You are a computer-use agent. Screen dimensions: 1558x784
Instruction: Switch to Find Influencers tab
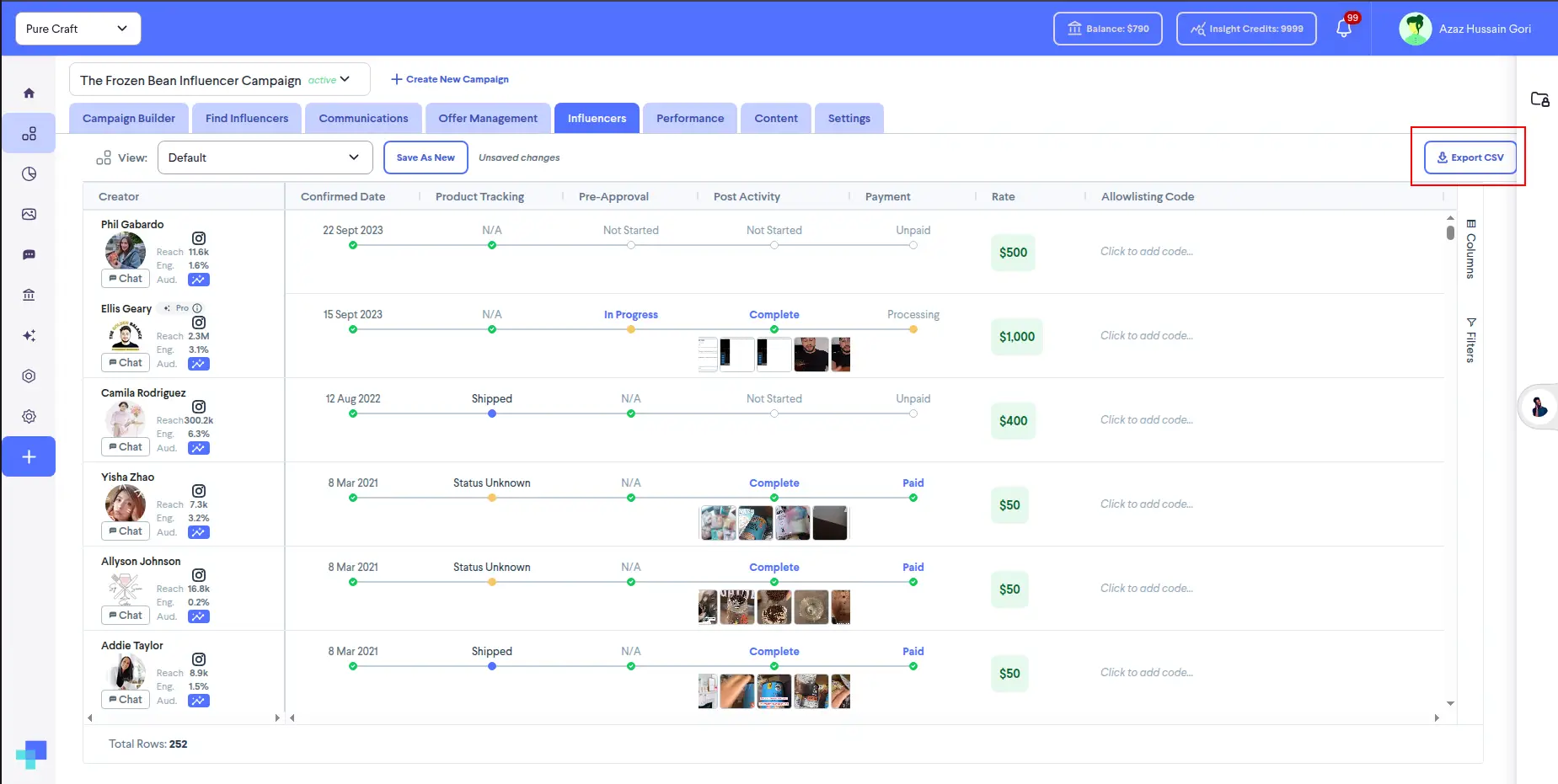point(247,118)
